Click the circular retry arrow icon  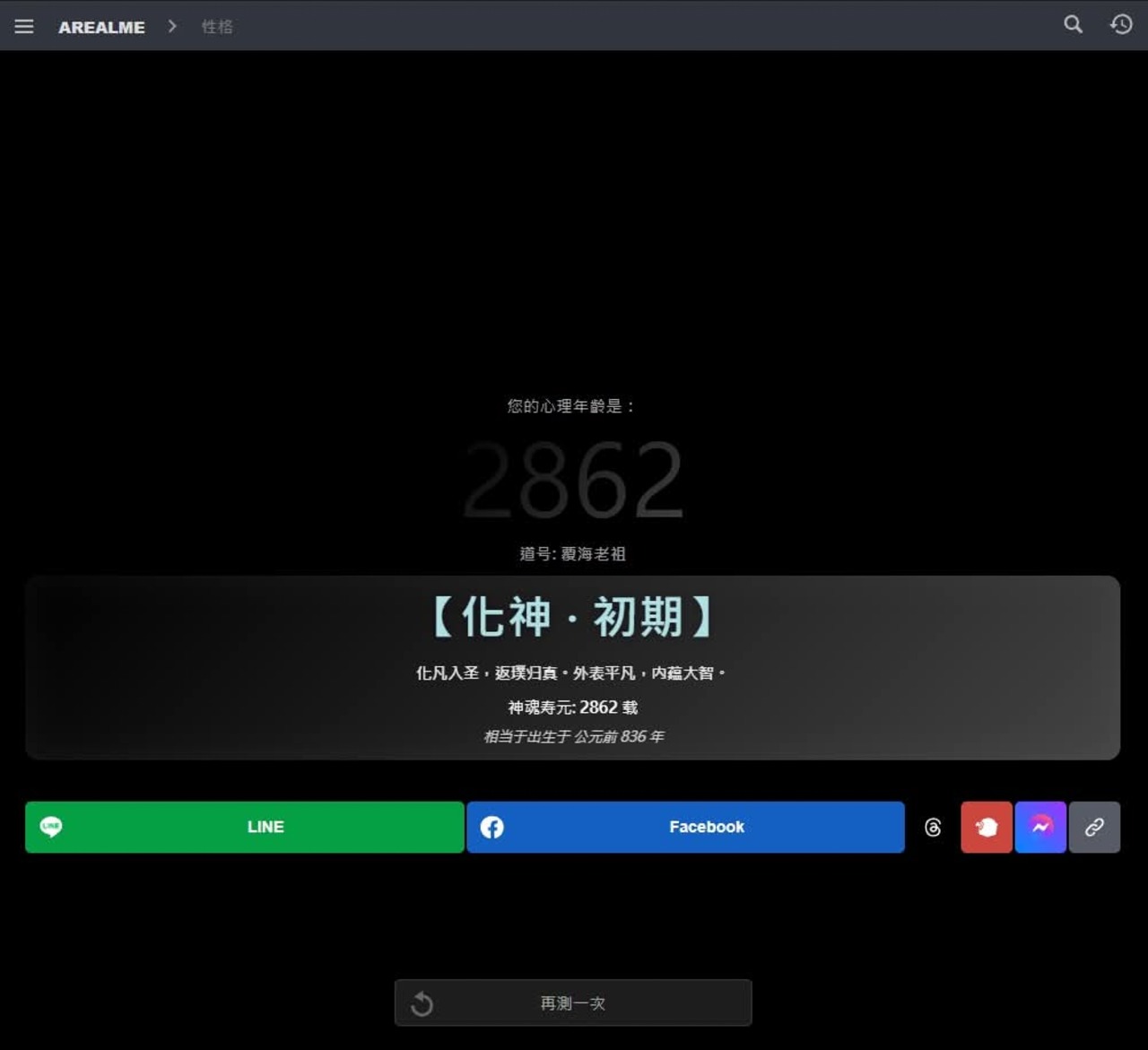point(422,1003)
